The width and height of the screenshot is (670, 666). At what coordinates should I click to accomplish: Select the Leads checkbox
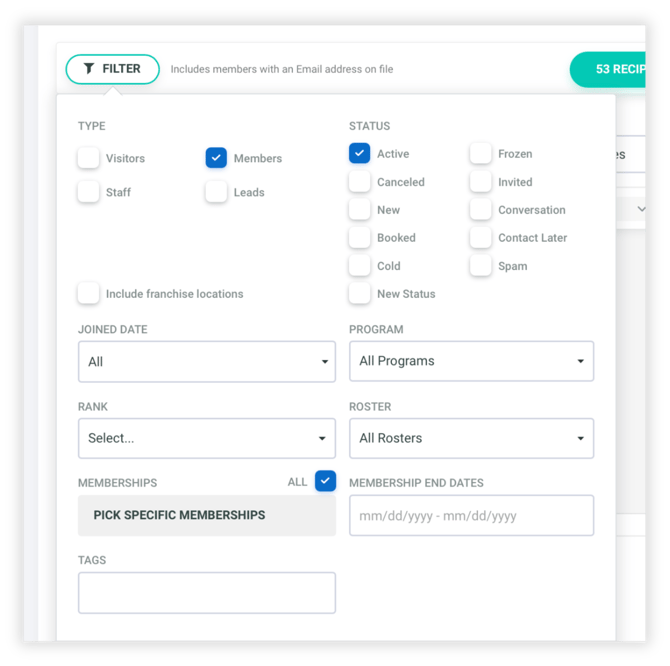tap(216, 192)
